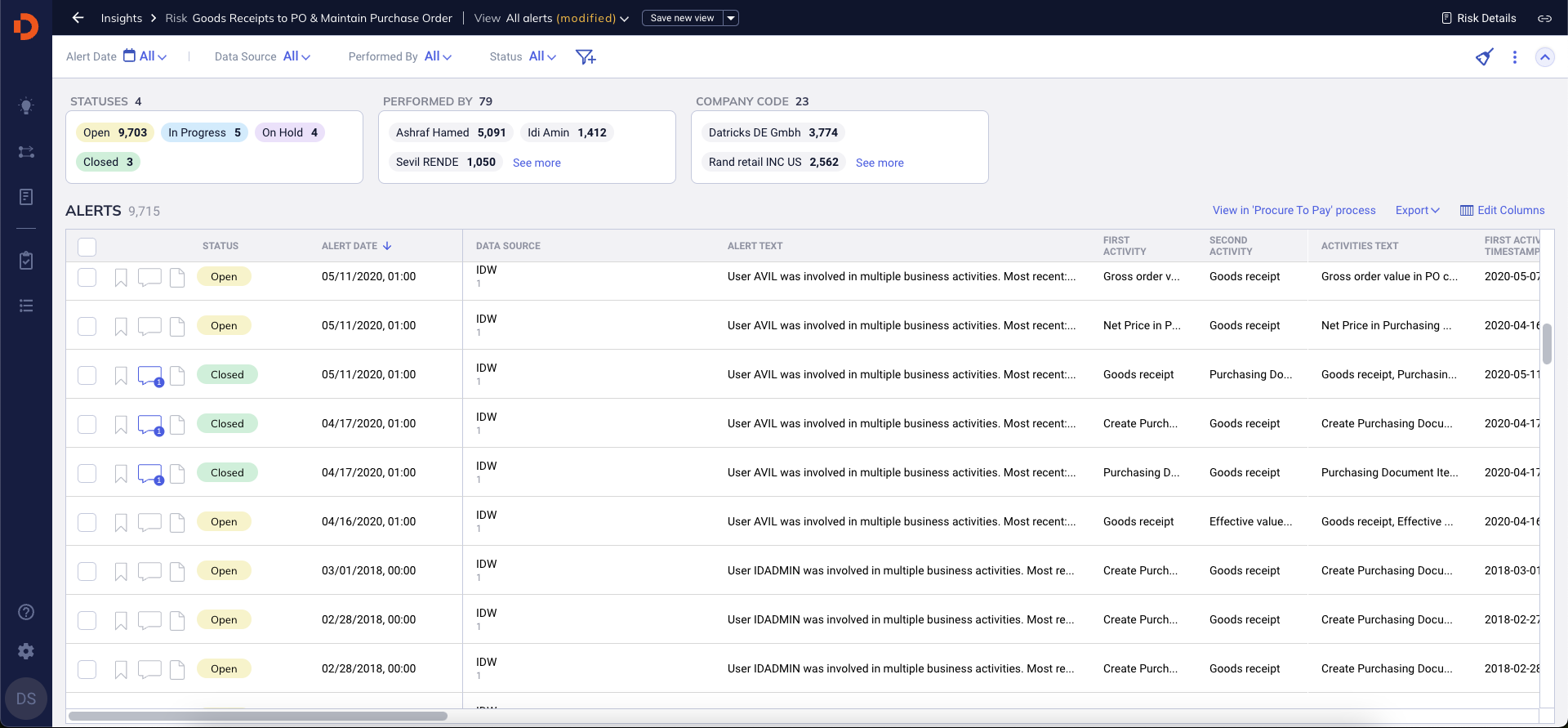Sort by Alert Date column header

point(357,246)
